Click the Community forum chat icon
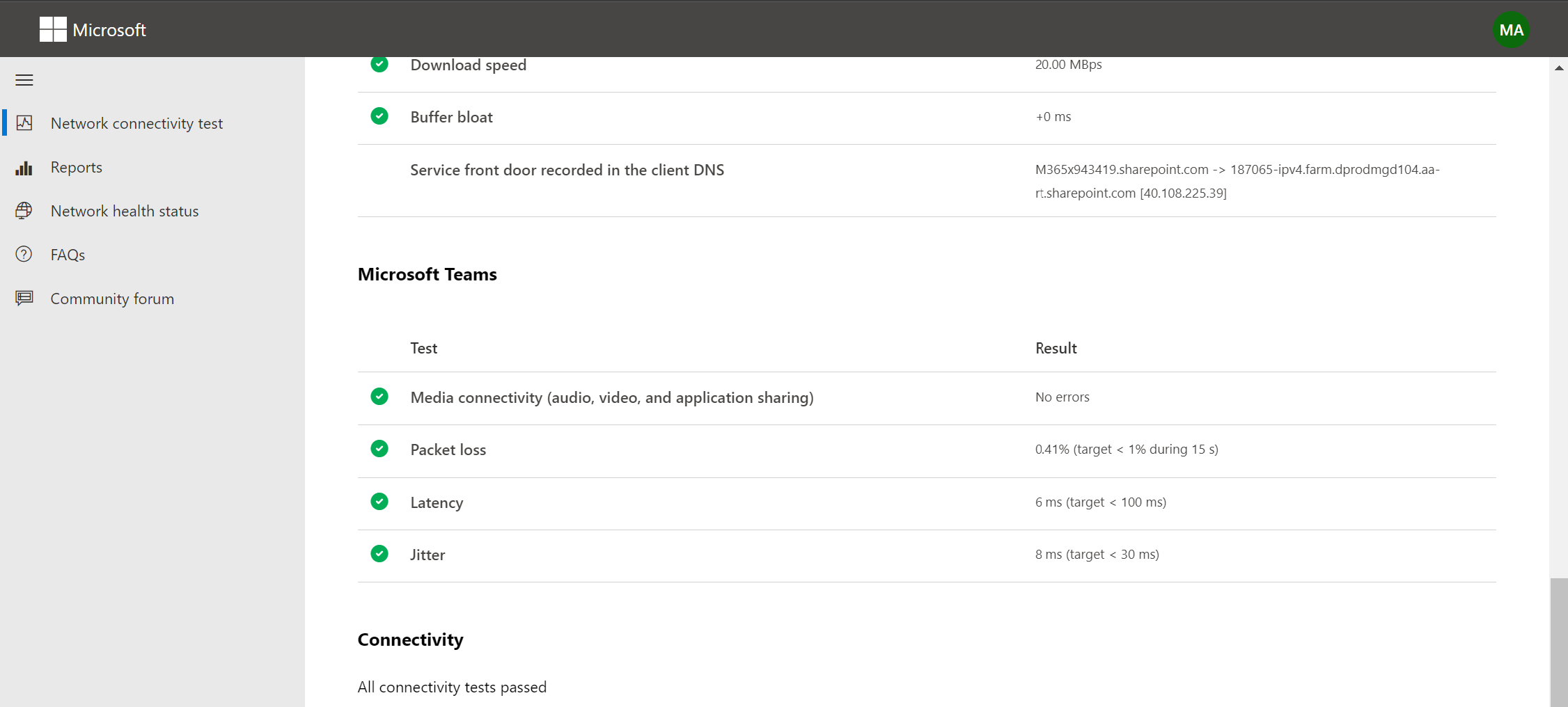1568x707 pixels. (24, 299)
